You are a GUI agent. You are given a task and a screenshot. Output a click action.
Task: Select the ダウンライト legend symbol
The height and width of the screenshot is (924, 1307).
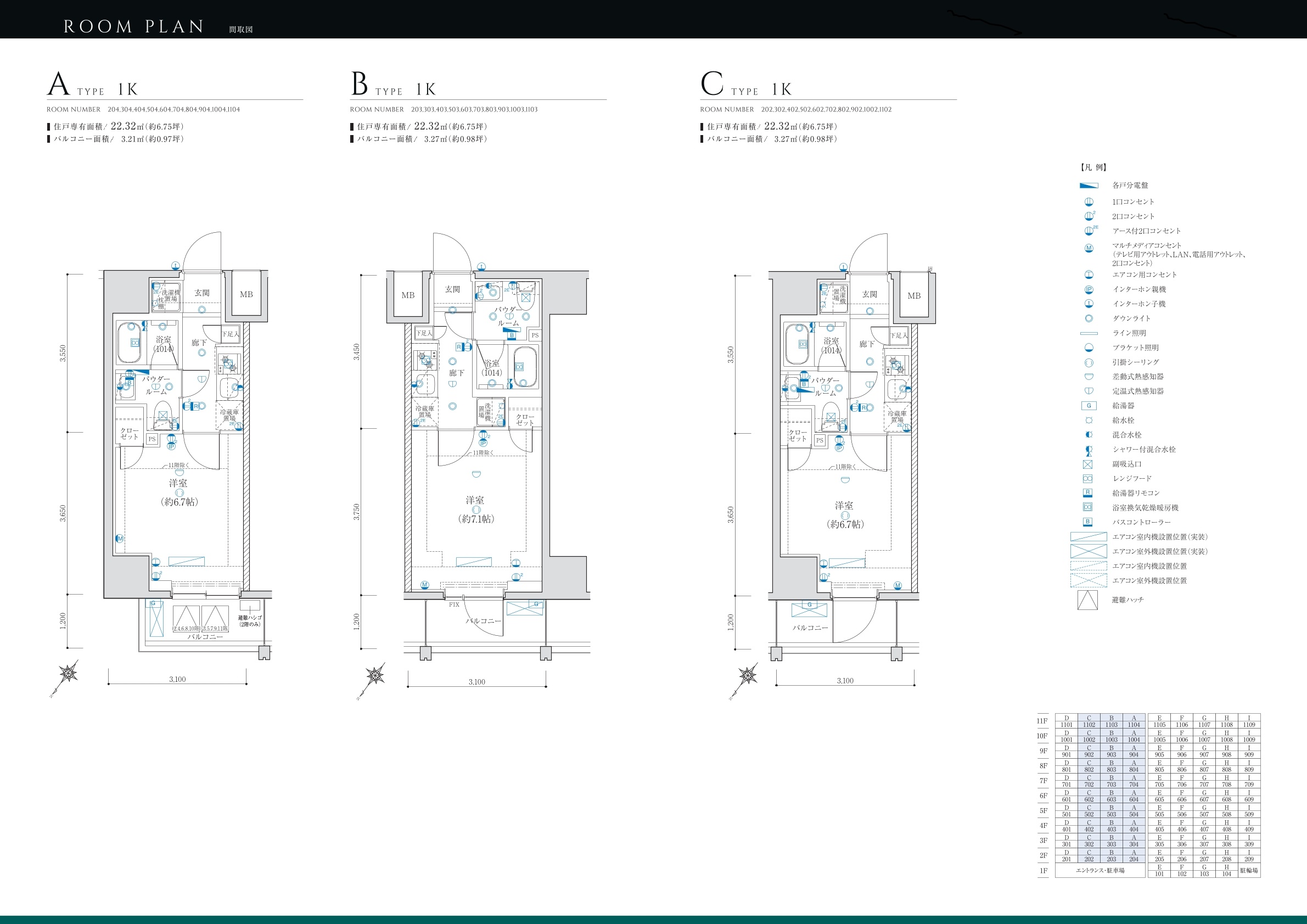click(x=1089, y=318)
